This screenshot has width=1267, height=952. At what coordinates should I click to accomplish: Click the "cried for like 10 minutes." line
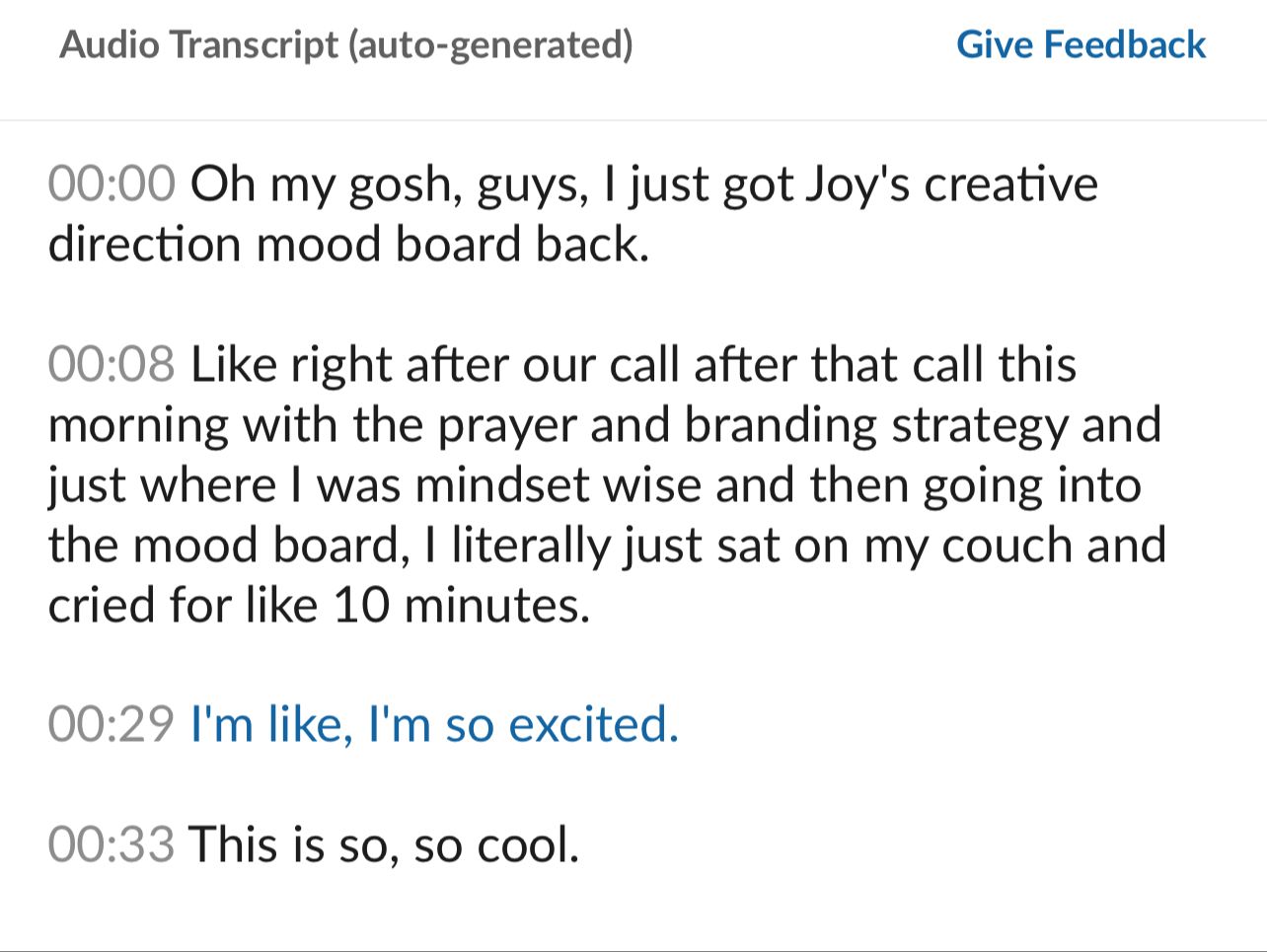point(319,606)
